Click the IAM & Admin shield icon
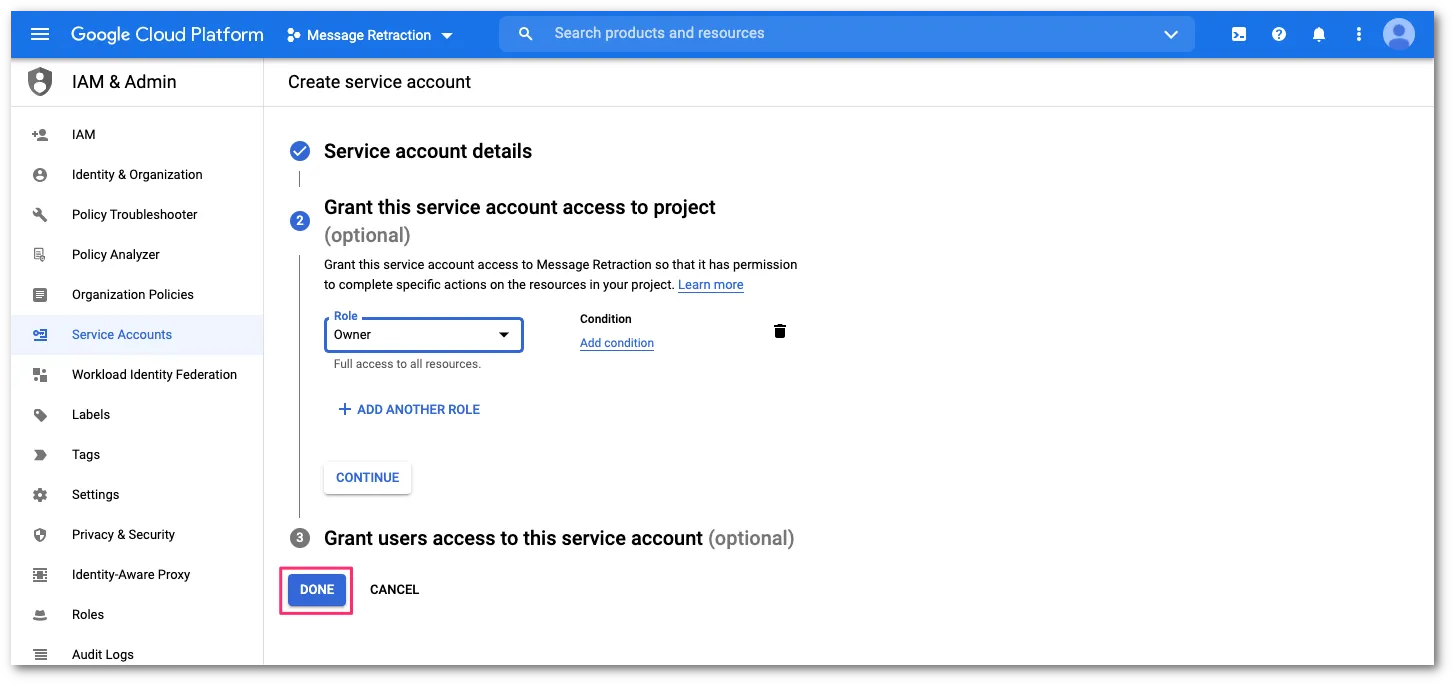This screenshot has height=684, width=1453. click(40, 82)
